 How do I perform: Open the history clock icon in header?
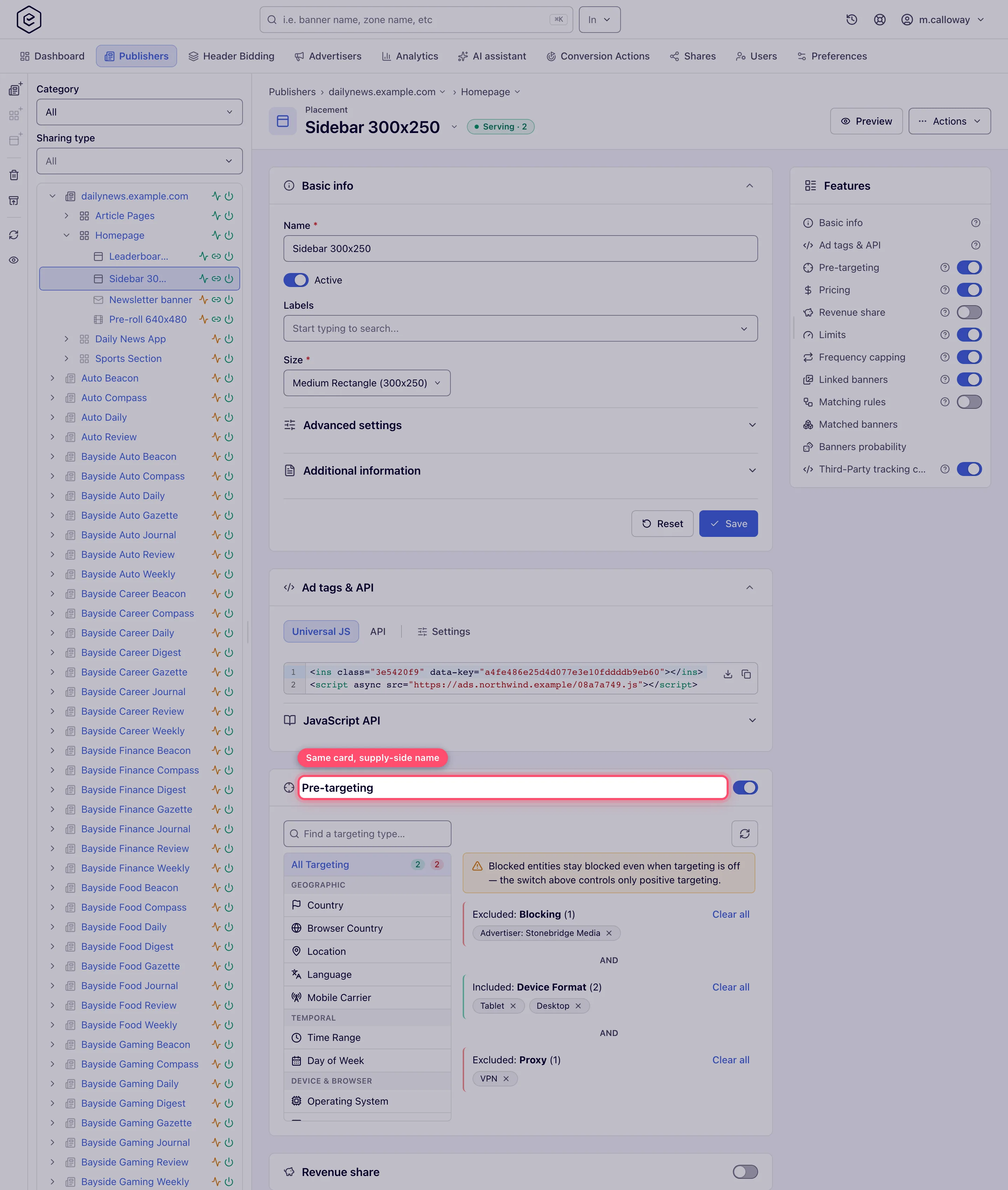tap(852, 19)
